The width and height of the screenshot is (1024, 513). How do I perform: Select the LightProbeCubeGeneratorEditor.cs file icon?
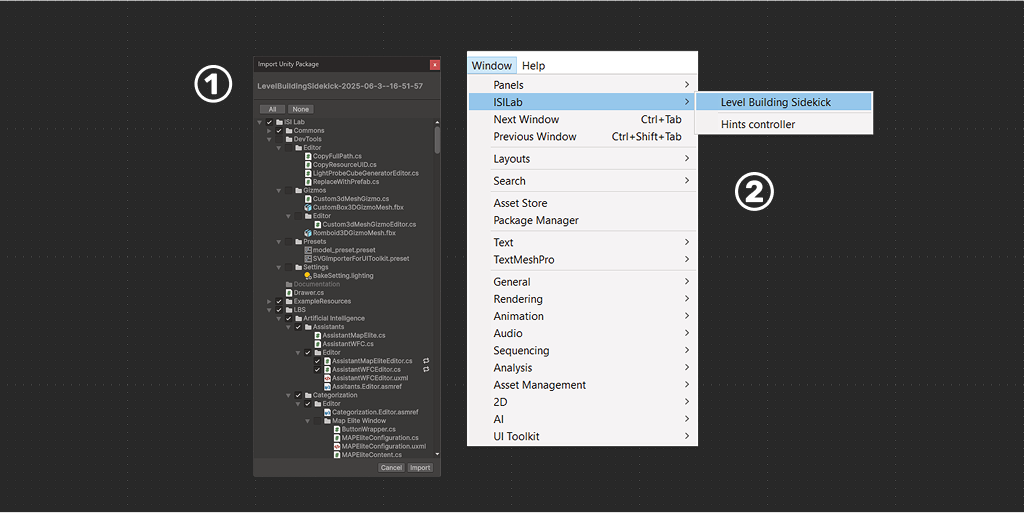(308, 173)
